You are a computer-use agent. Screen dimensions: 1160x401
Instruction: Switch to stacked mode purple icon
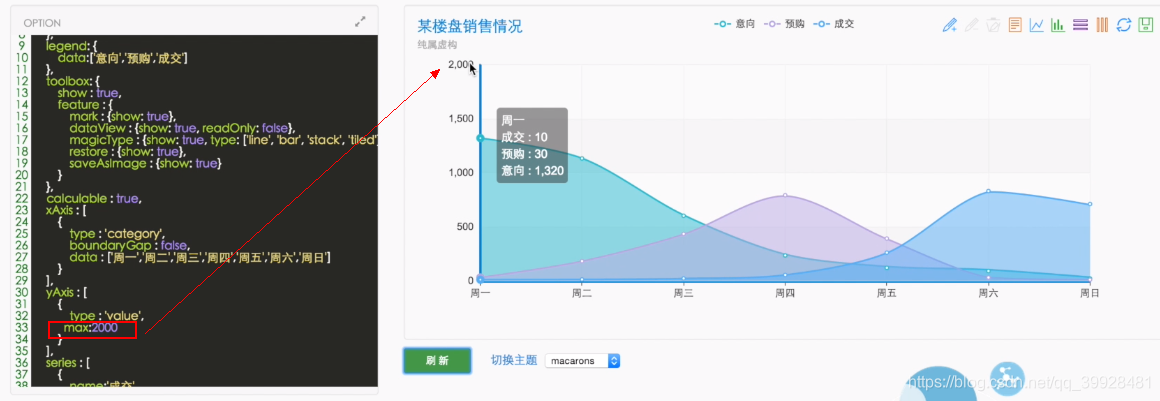point(1080,25)
